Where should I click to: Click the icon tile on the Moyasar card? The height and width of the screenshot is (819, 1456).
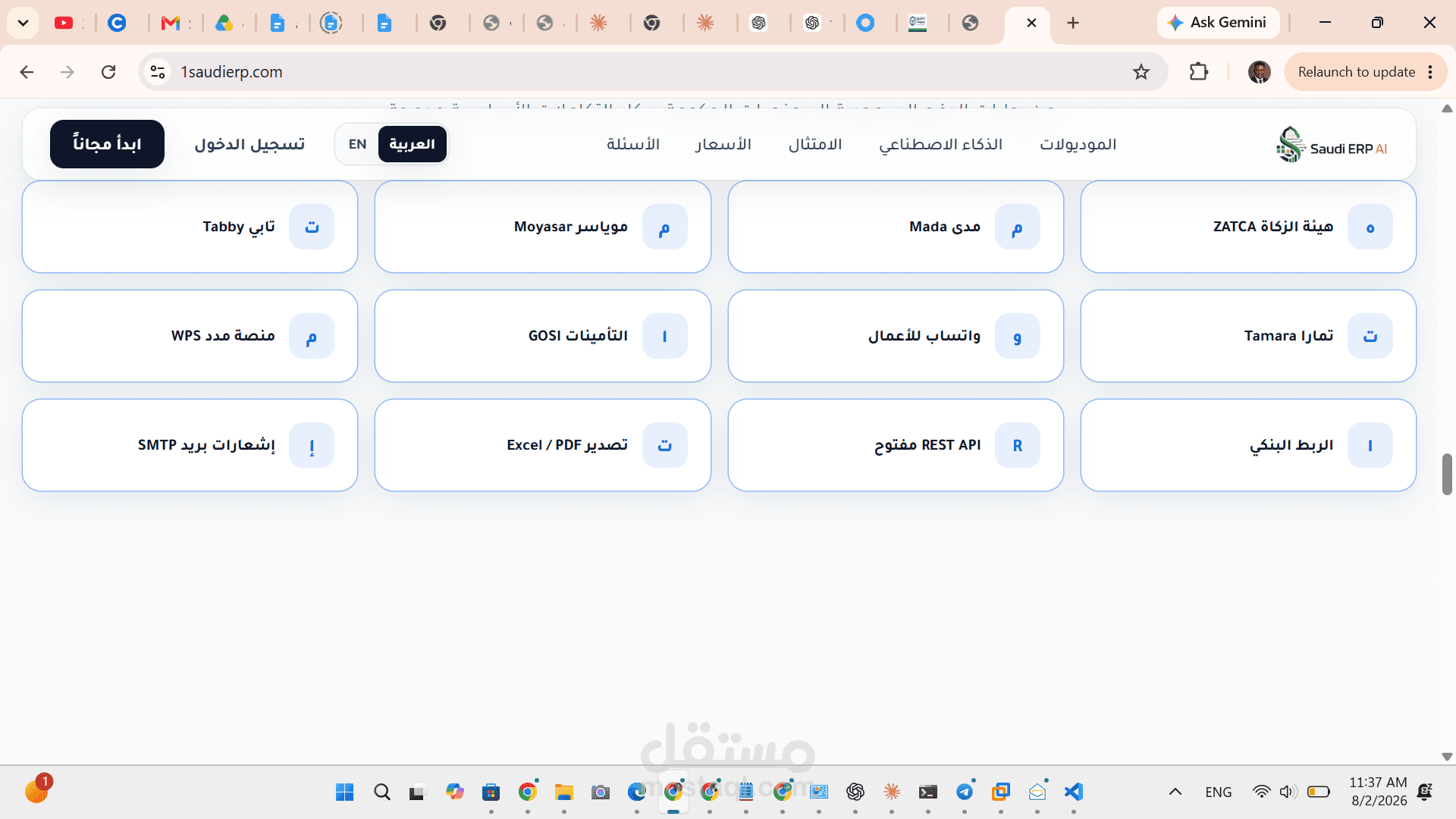664,227
